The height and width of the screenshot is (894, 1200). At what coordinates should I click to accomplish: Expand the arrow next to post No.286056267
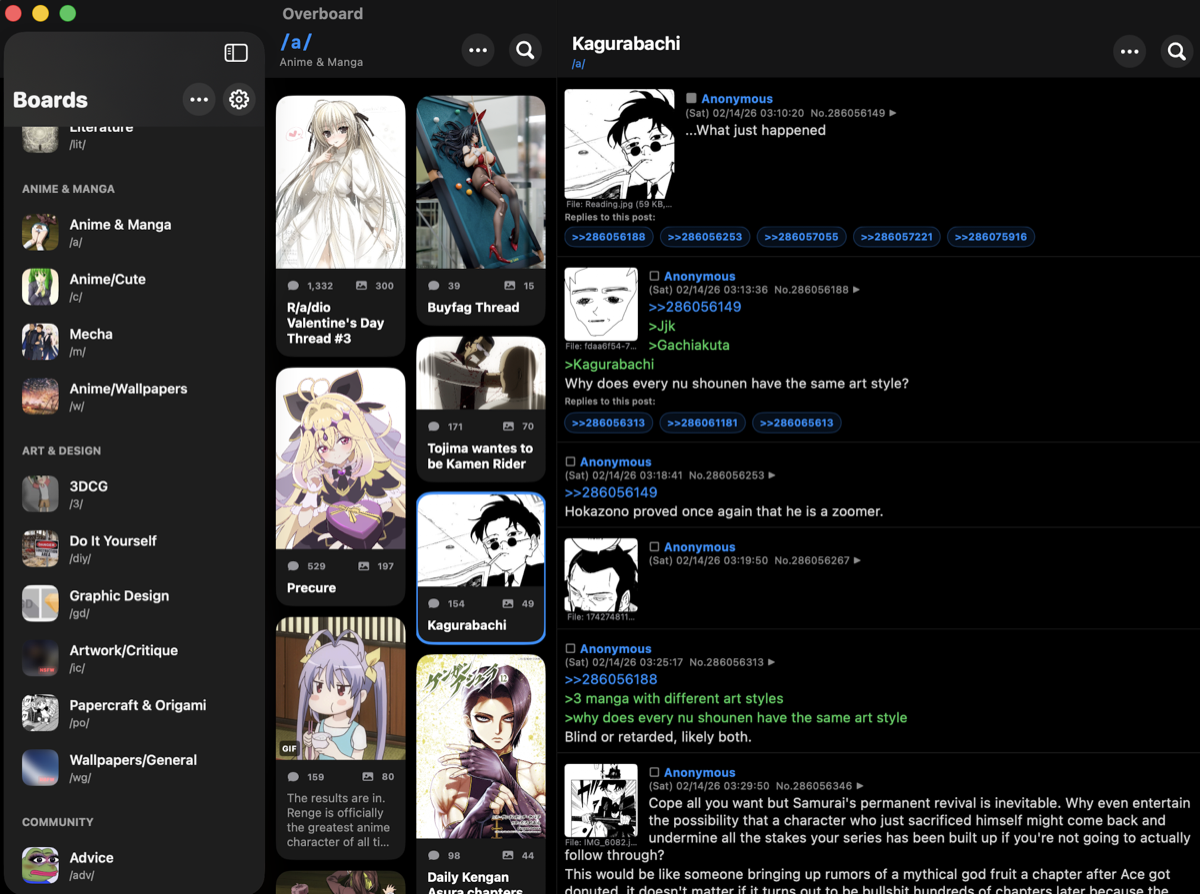point(858,560)
